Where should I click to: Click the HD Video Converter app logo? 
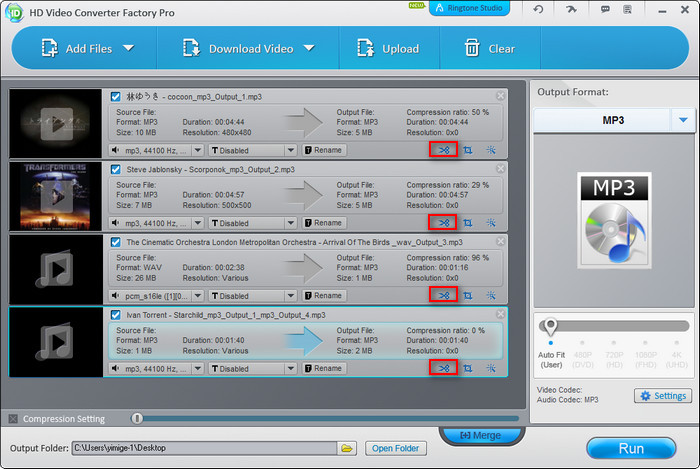(x=14, y=12)
